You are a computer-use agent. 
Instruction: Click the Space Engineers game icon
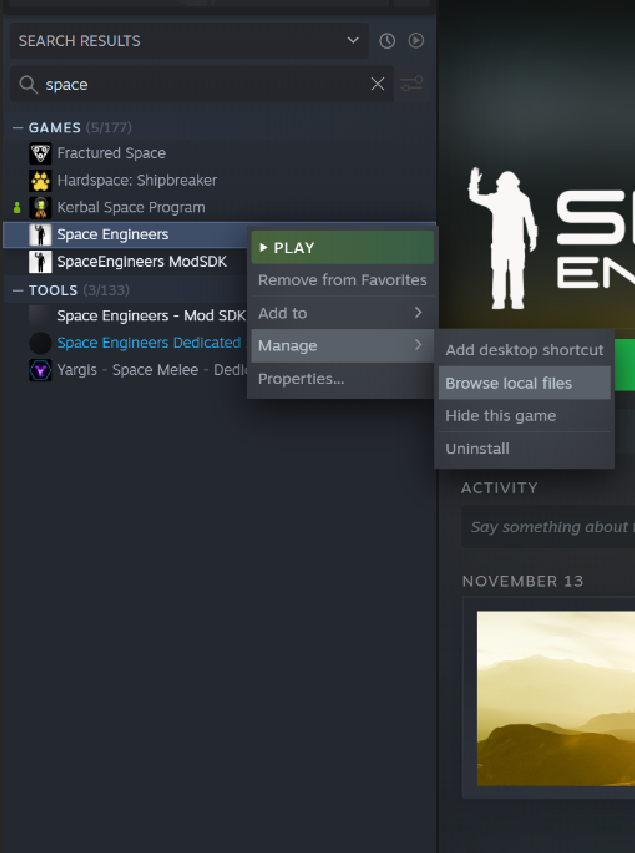coord(40,235)
